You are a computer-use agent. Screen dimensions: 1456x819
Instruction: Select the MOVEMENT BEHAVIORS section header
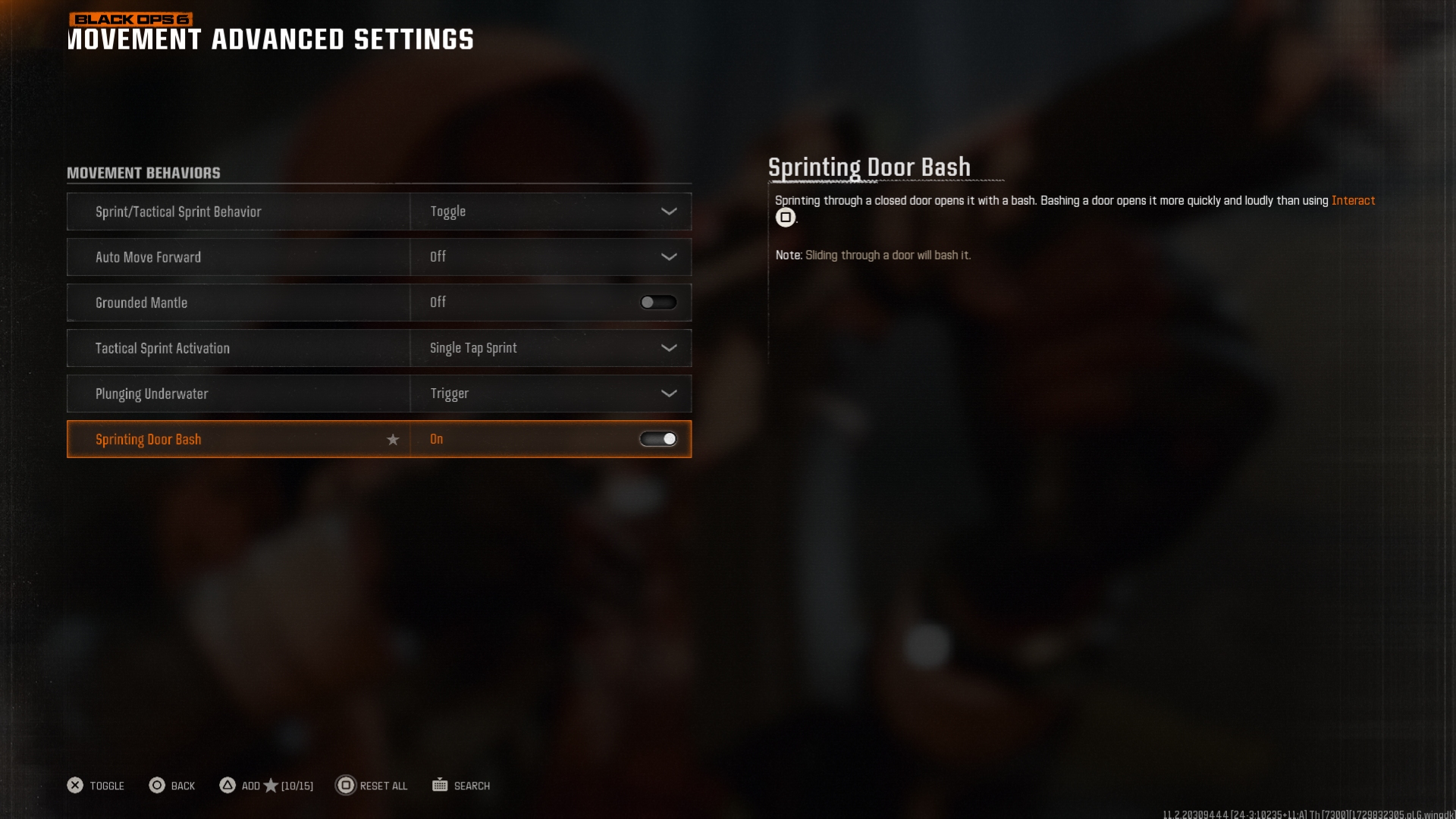143,173
